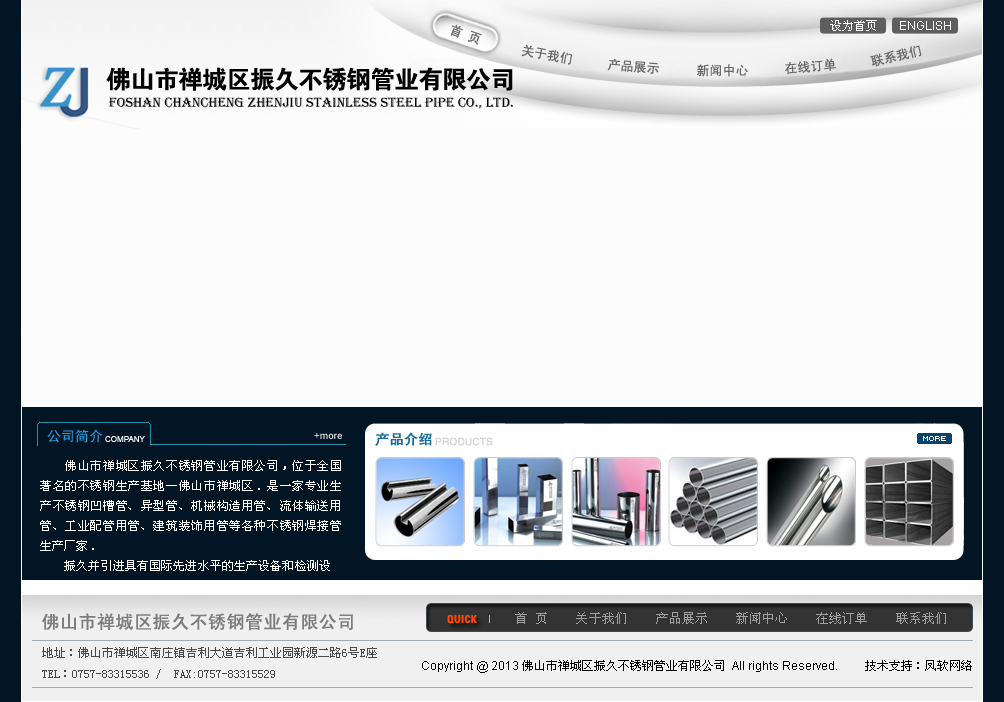Click the 首页 tab in top navigation
The width and height of the screenshot is (1004, 702).
466,35
